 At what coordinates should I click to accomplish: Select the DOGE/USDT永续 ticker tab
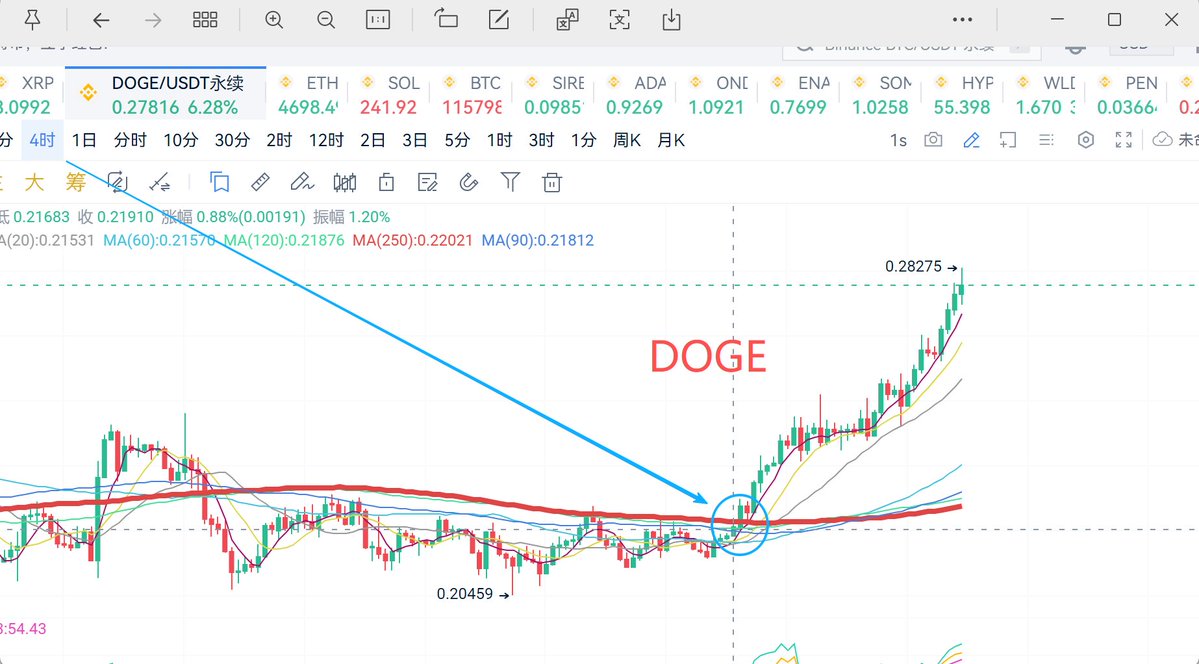click(x=166, y=94)
